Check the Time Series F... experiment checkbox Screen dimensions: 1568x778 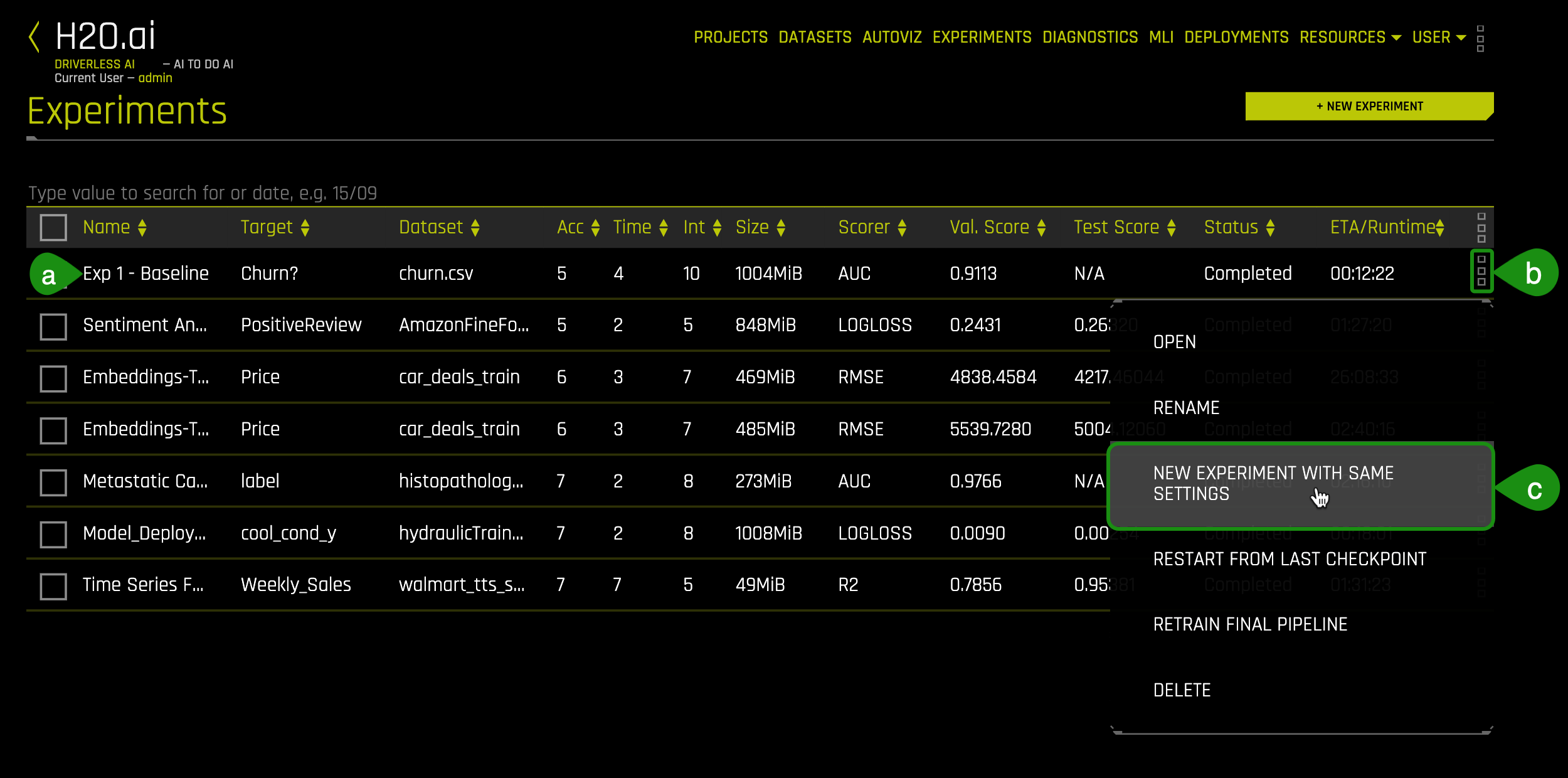click(x=53, y=586)
